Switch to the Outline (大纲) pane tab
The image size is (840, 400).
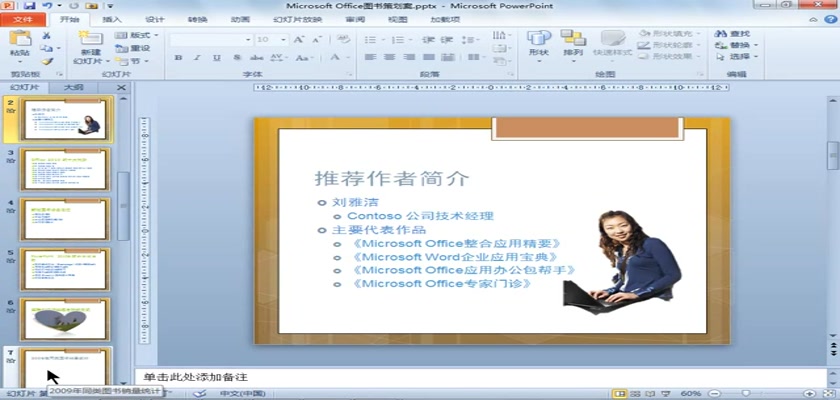pos(73,88)
